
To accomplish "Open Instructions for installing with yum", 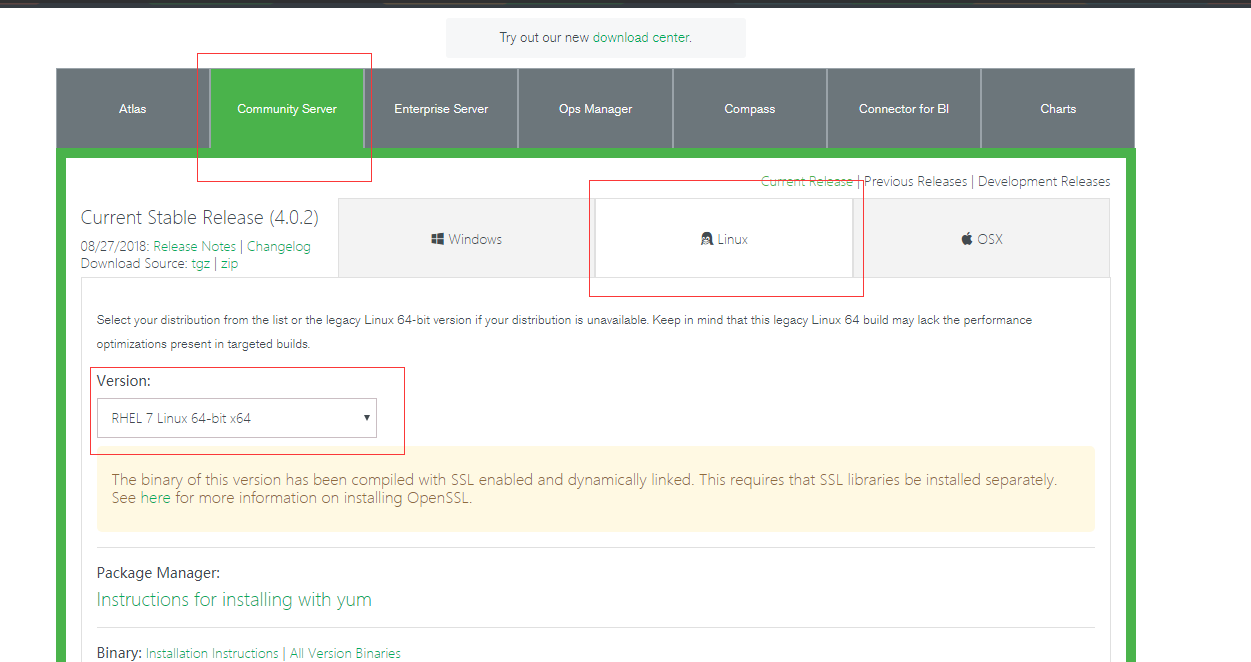I will 234,599.
